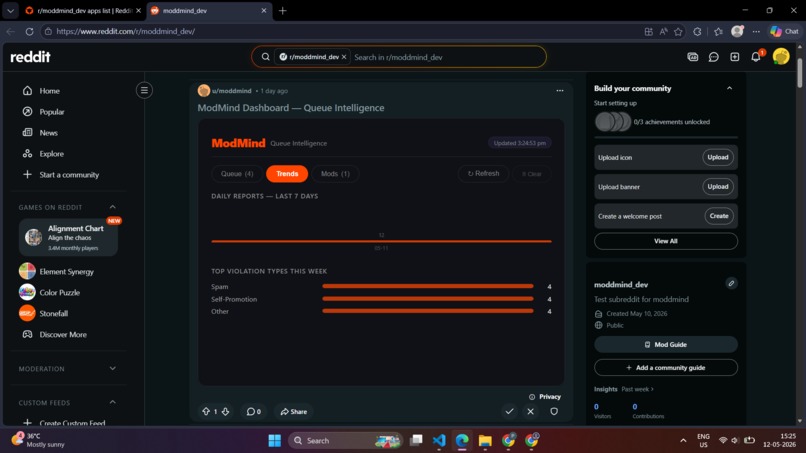Viewport: 806px width, 453px height.
Task: Click the Other violation bar
Action: 428,311
